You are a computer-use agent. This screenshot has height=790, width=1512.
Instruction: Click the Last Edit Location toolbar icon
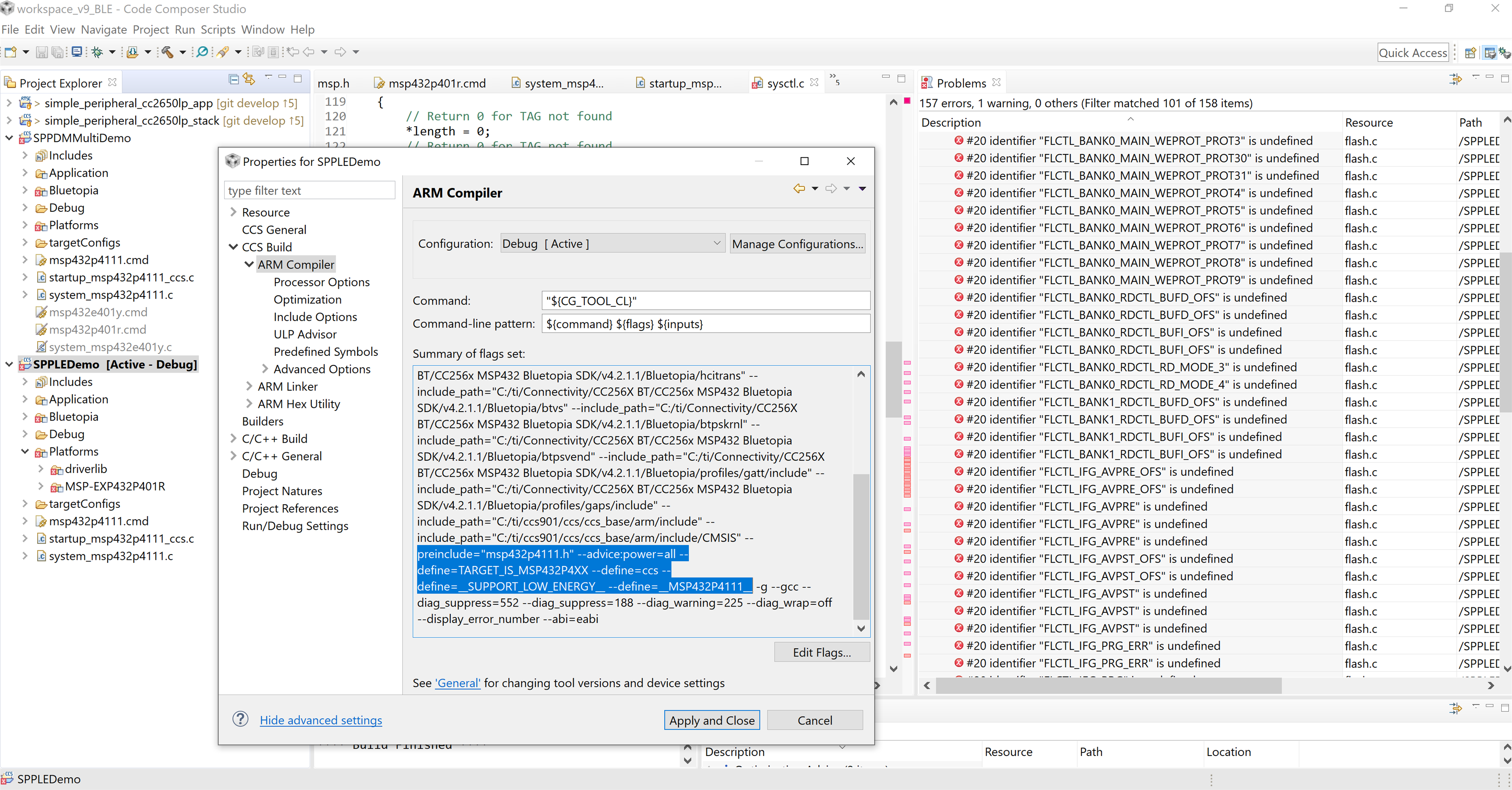292,52
